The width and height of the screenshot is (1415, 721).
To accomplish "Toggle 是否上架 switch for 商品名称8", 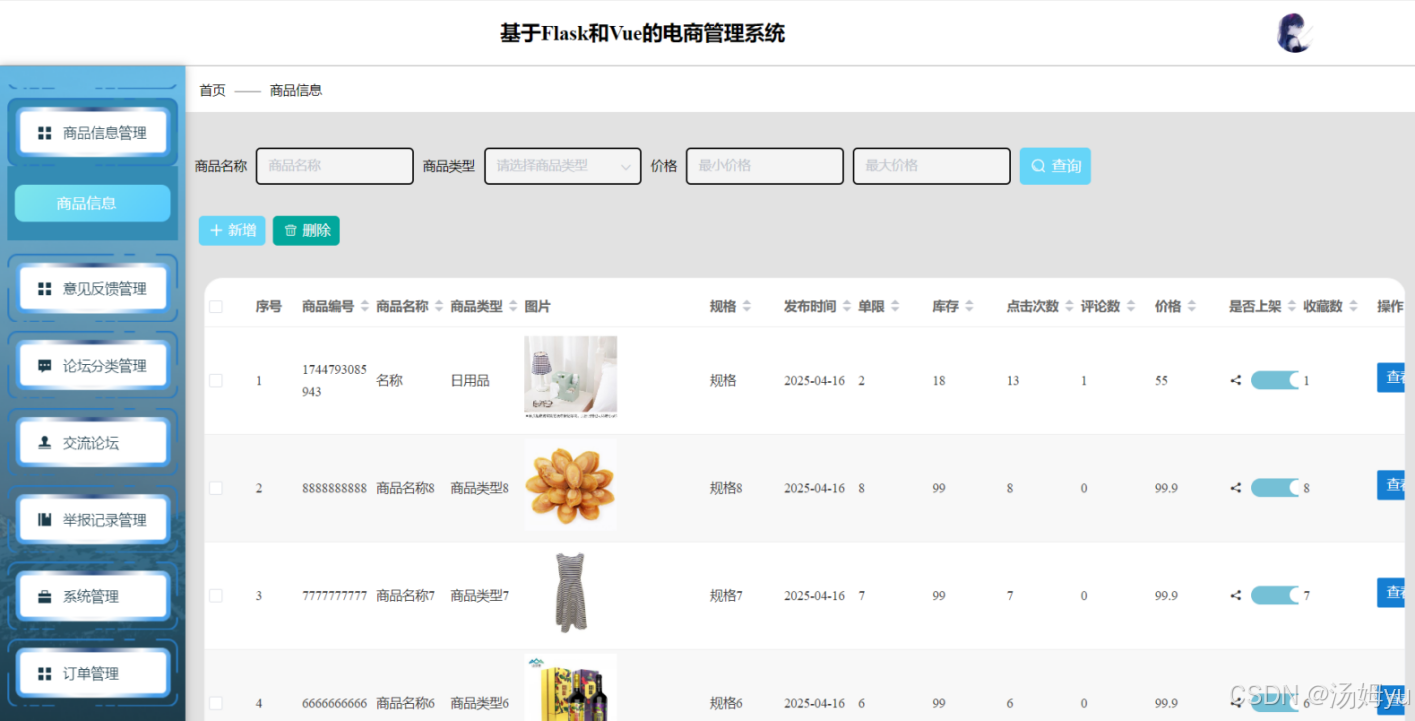I will coord(1275,488).
